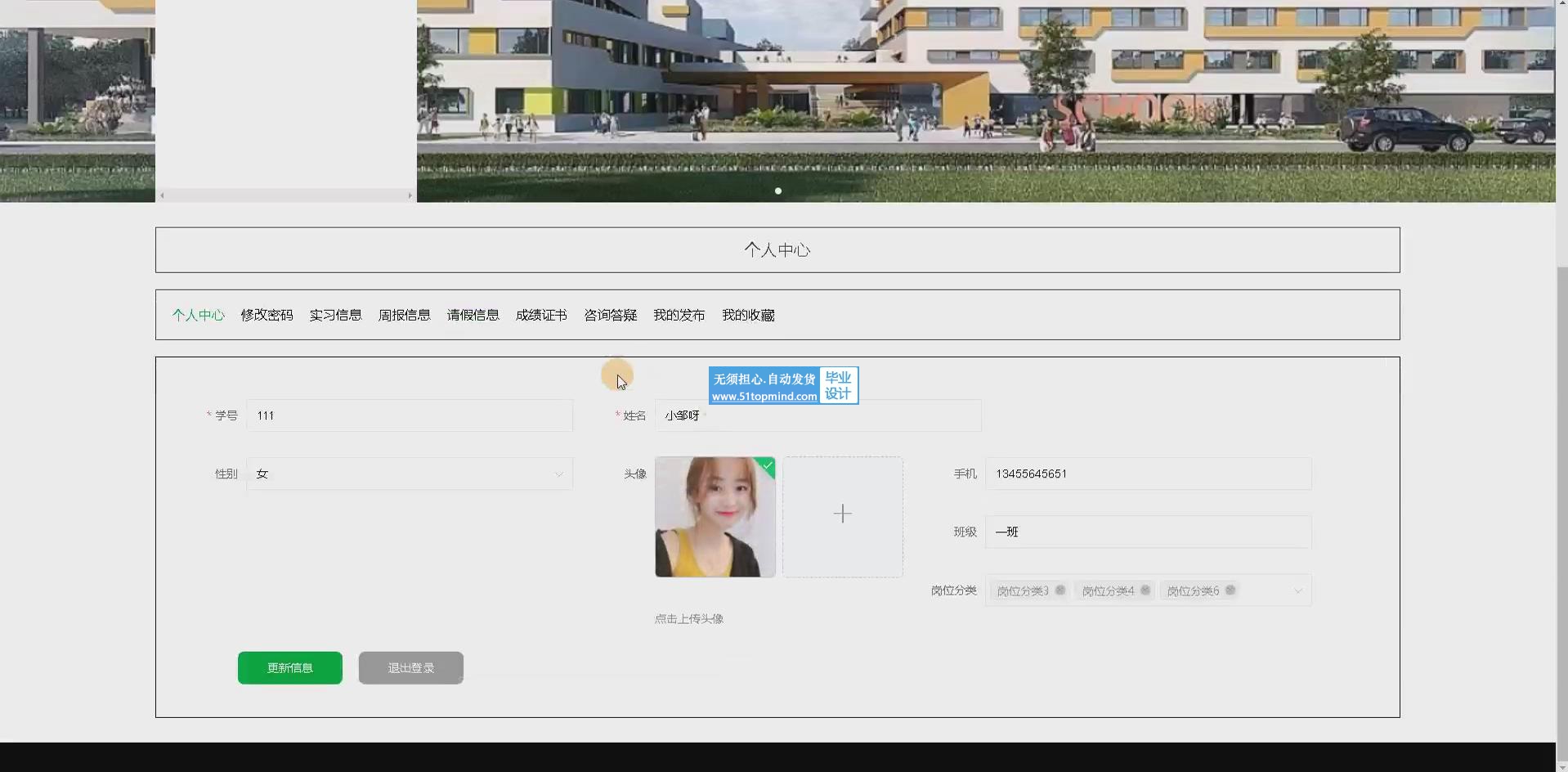The image size is (1568, 772).
Task: Click the 个人中心 page title heading
Action: (x=777, y=250)
